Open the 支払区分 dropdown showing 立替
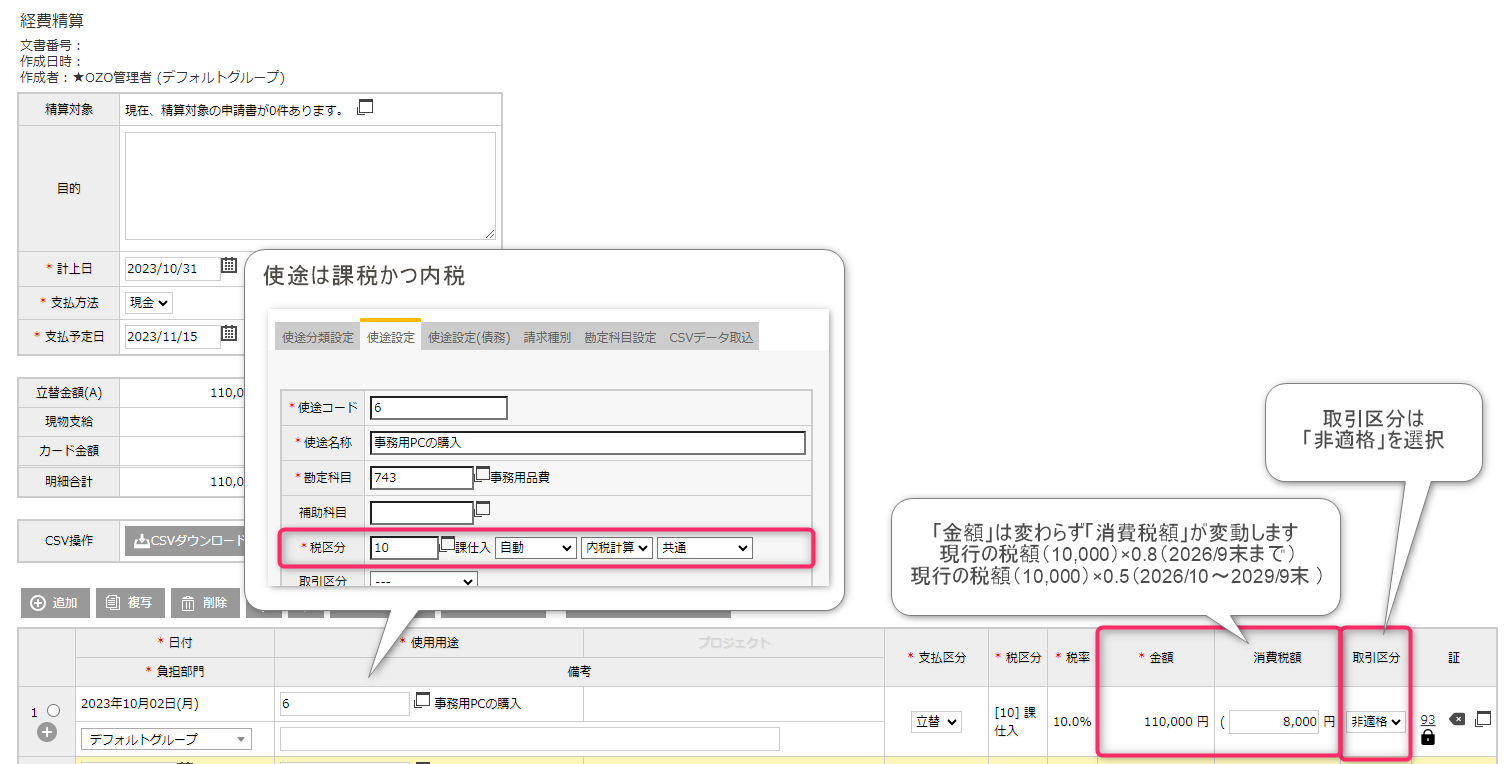Screen dimensions: 1506x764 [936, 721]
